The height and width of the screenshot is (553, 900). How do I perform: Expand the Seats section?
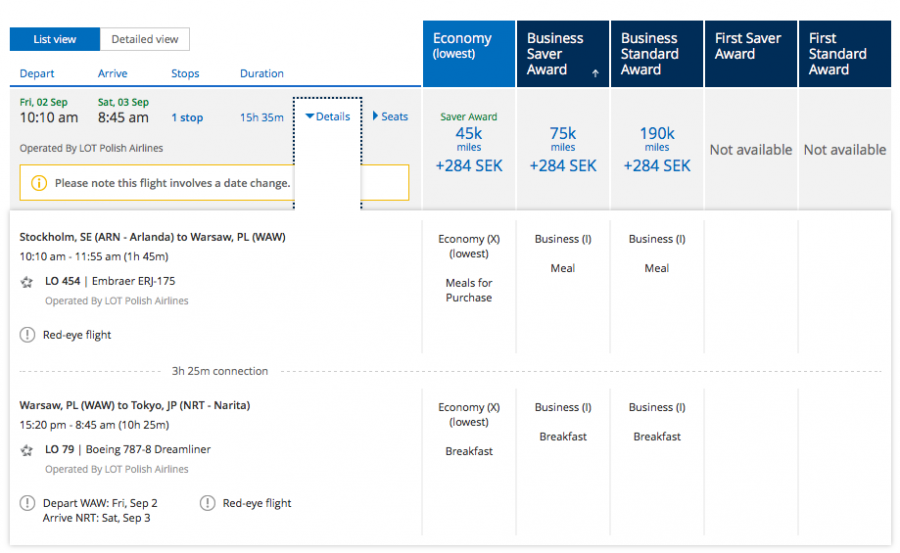click(390, 116)
